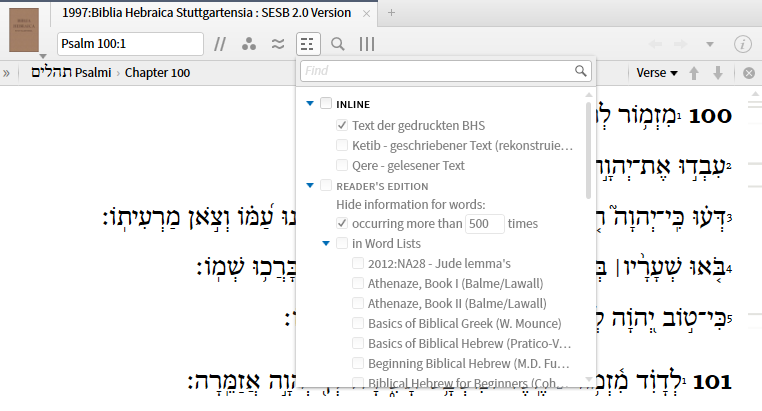Collapse the READER'S EDITION section
The width and height of the screenshot is (762, 411).
(310, 185)
